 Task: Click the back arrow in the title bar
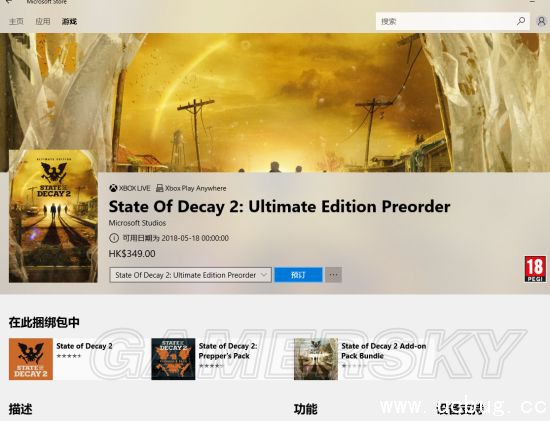pyautogui.click(x=9, y=2)
